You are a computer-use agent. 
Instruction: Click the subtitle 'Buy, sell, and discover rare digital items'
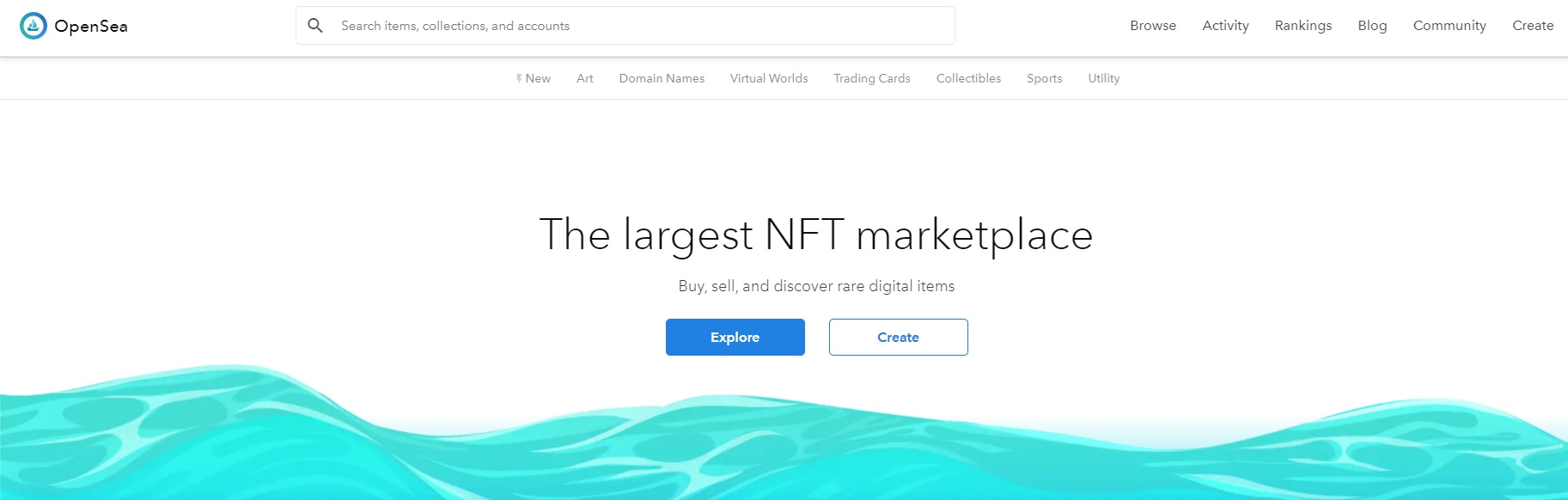coord(816,286)
